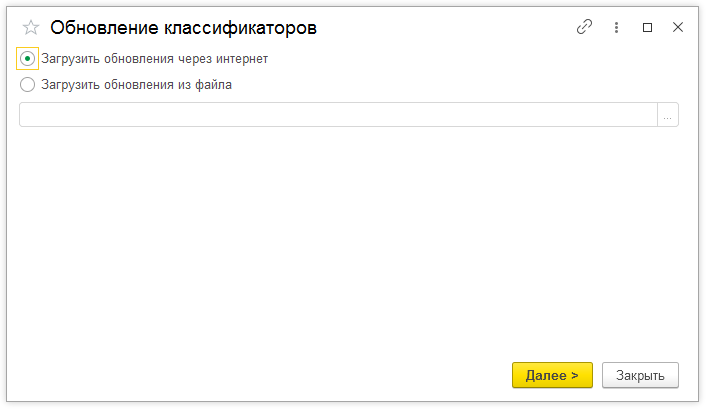Copy a link to this form via chain icon

(x=585, y=28)
